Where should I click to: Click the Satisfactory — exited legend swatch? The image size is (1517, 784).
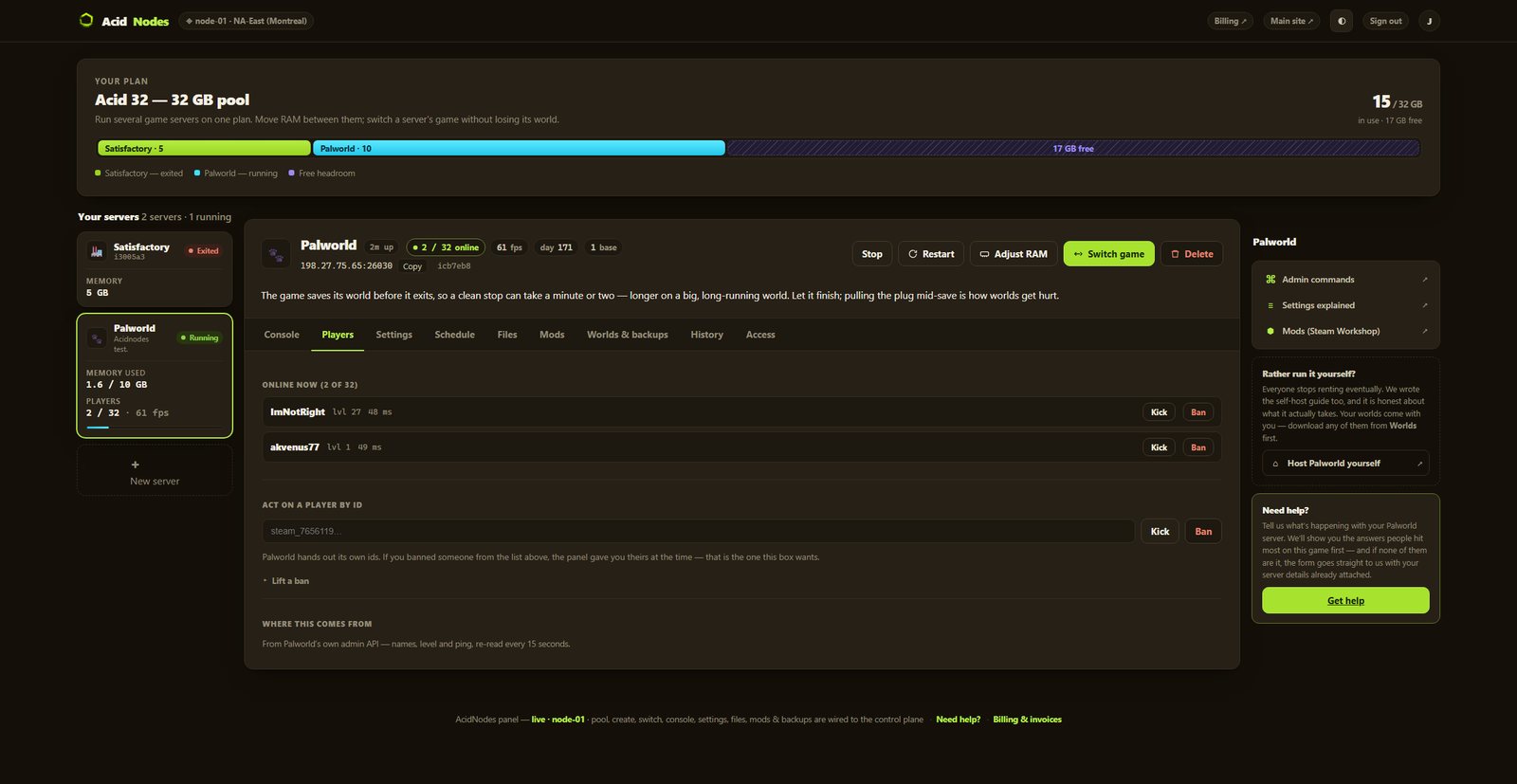tap(98, 173)
